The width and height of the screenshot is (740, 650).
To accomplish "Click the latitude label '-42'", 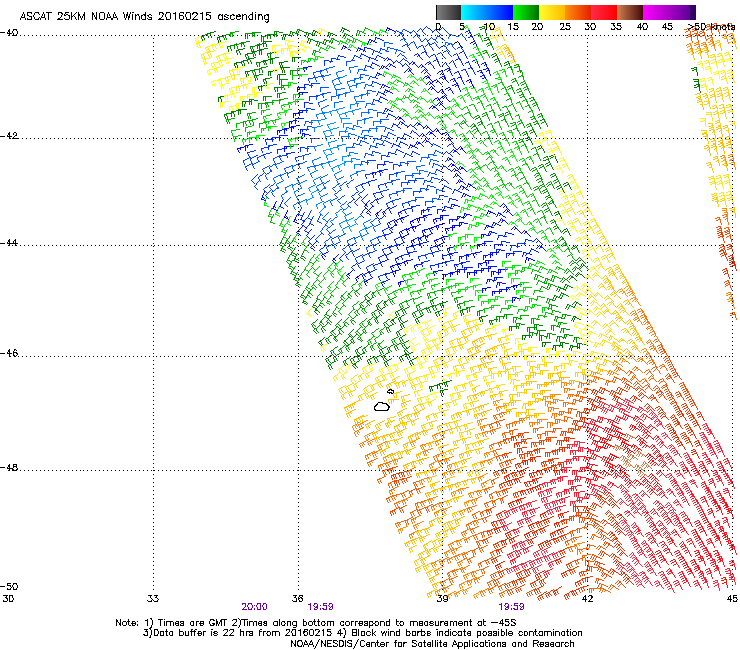I will 10,136.
